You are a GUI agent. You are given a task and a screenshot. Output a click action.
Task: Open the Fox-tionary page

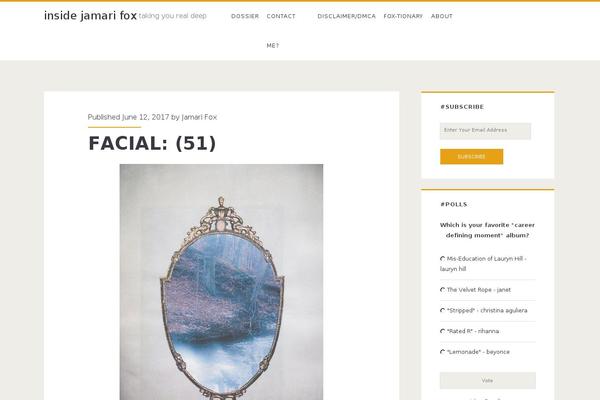[403, 16]
